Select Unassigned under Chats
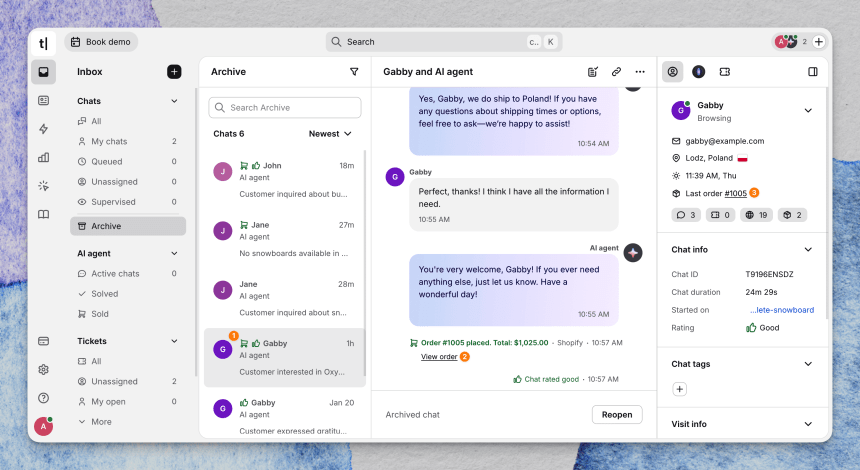Viewport: 860px width, 470px height. click(128, 182)
